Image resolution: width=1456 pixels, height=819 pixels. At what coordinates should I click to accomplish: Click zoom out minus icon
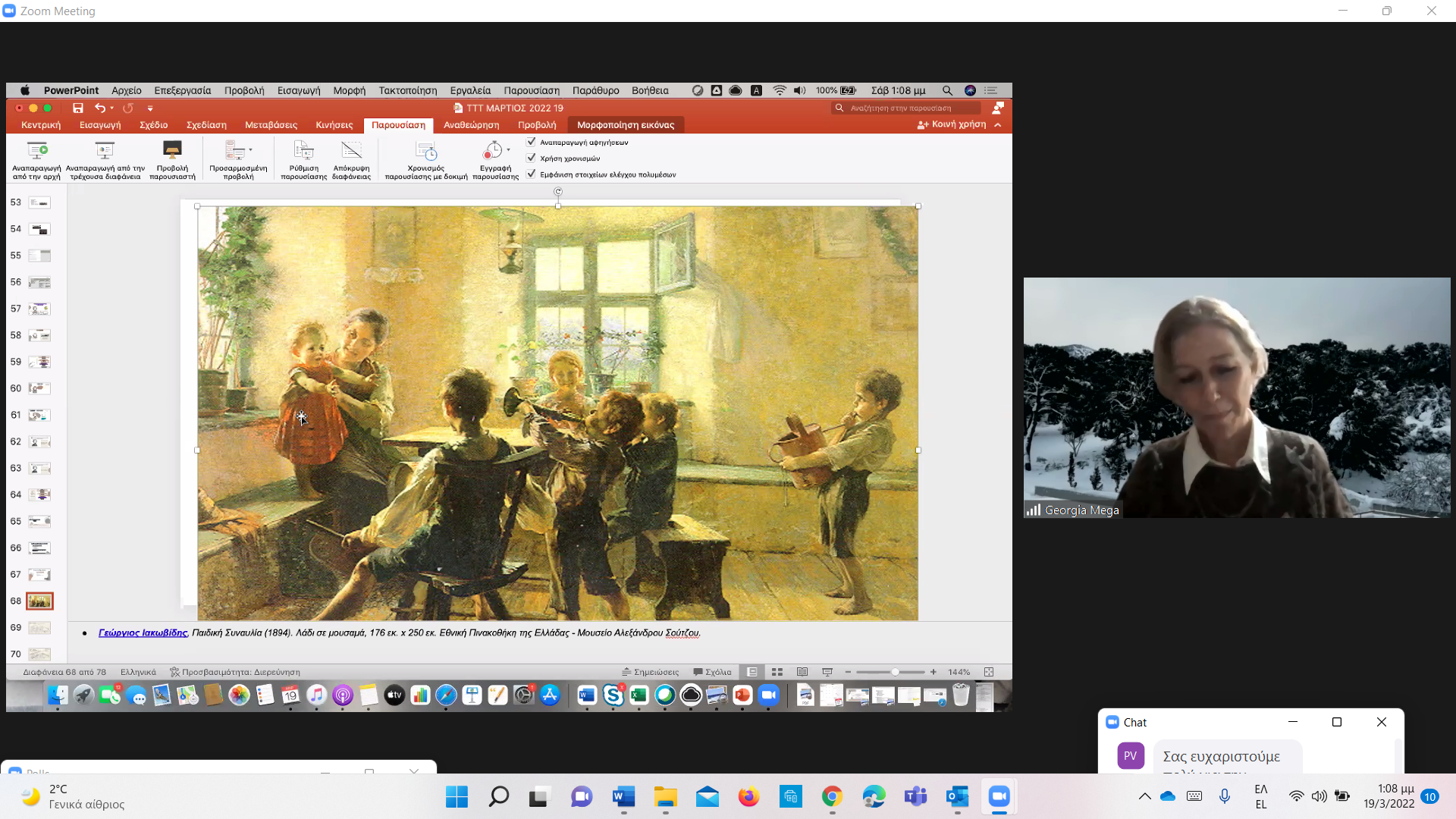848,672
